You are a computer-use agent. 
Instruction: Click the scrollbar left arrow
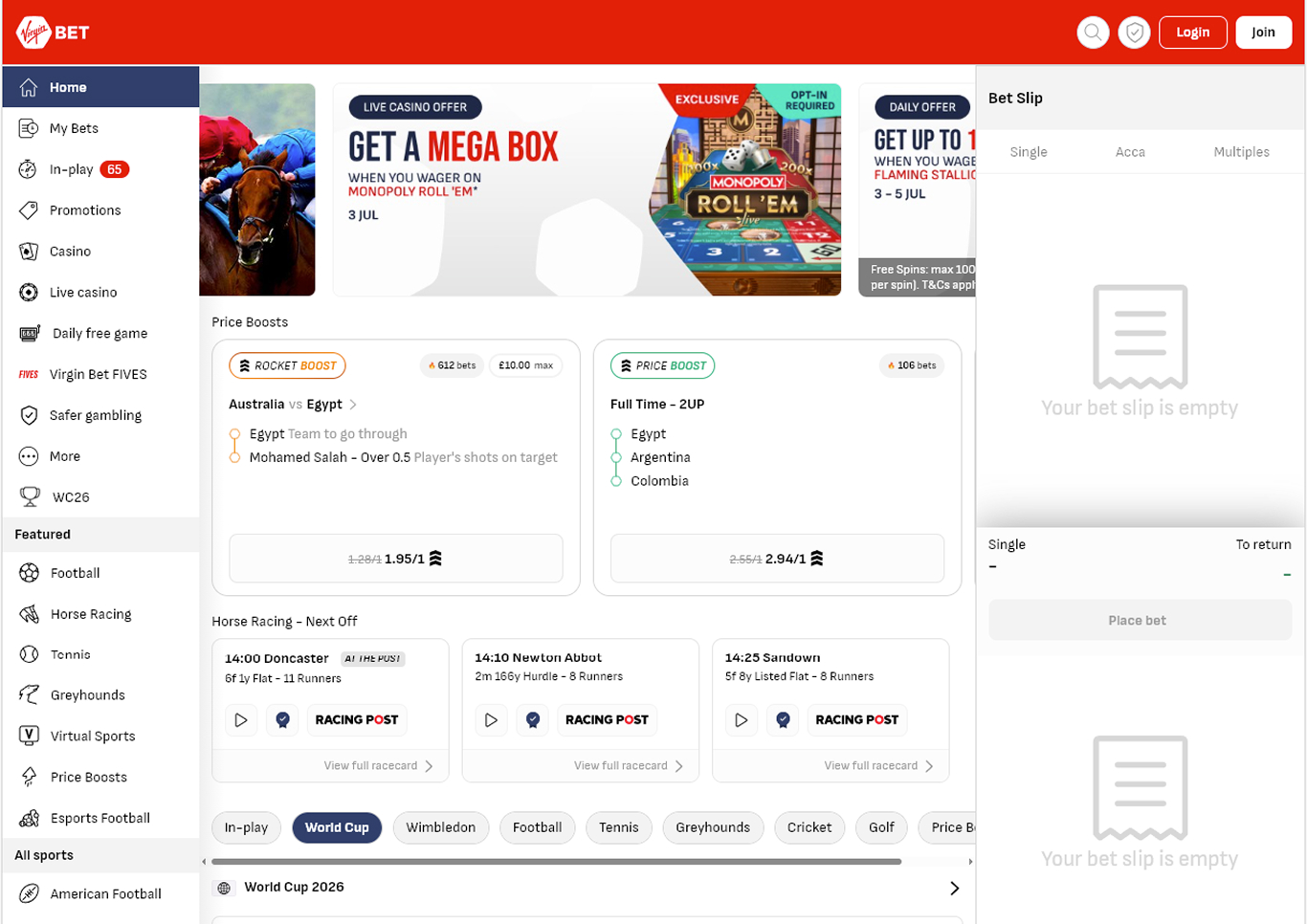[x=204, y=862]
